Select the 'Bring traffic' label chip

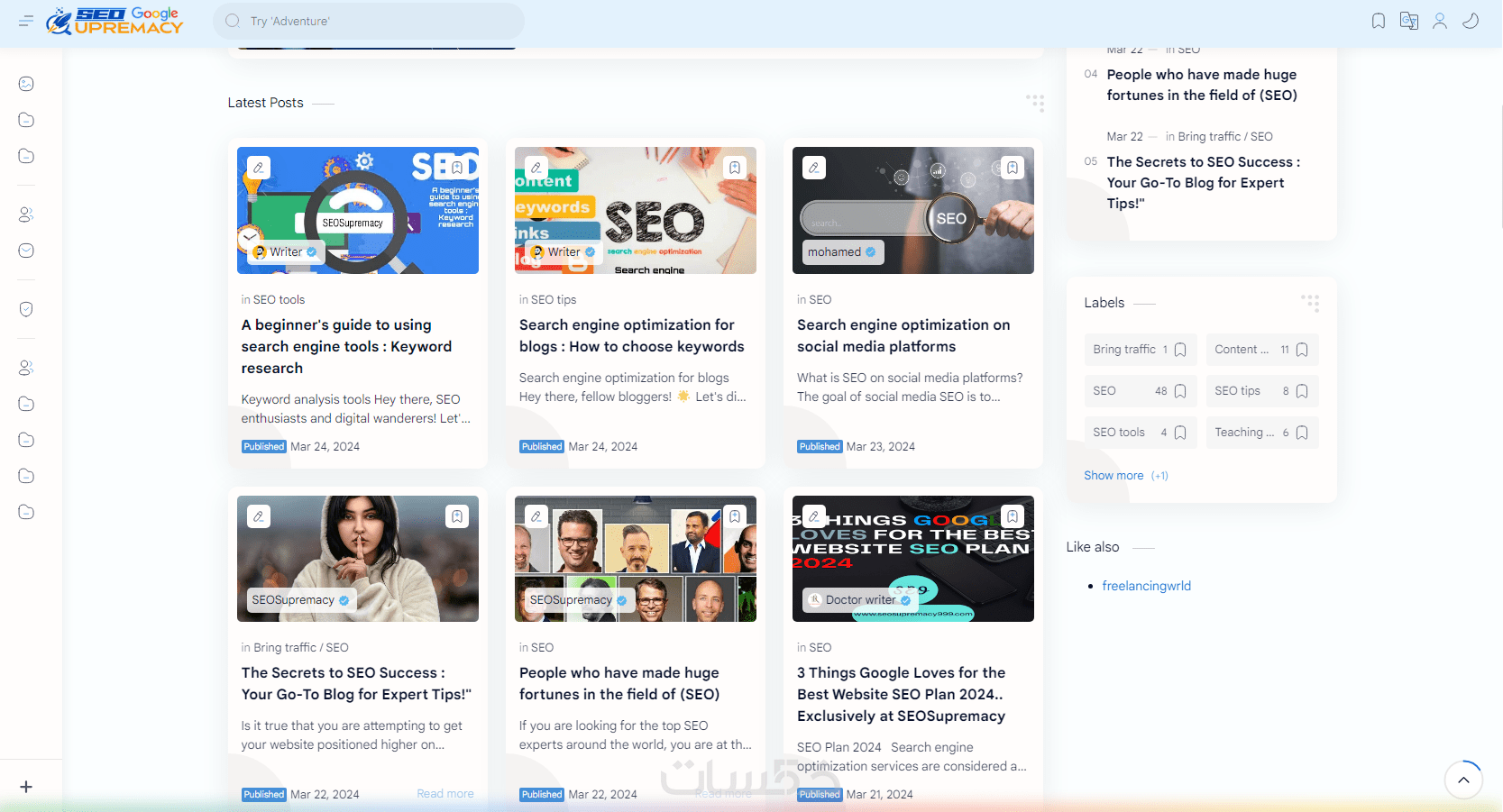pos(1141,350)
